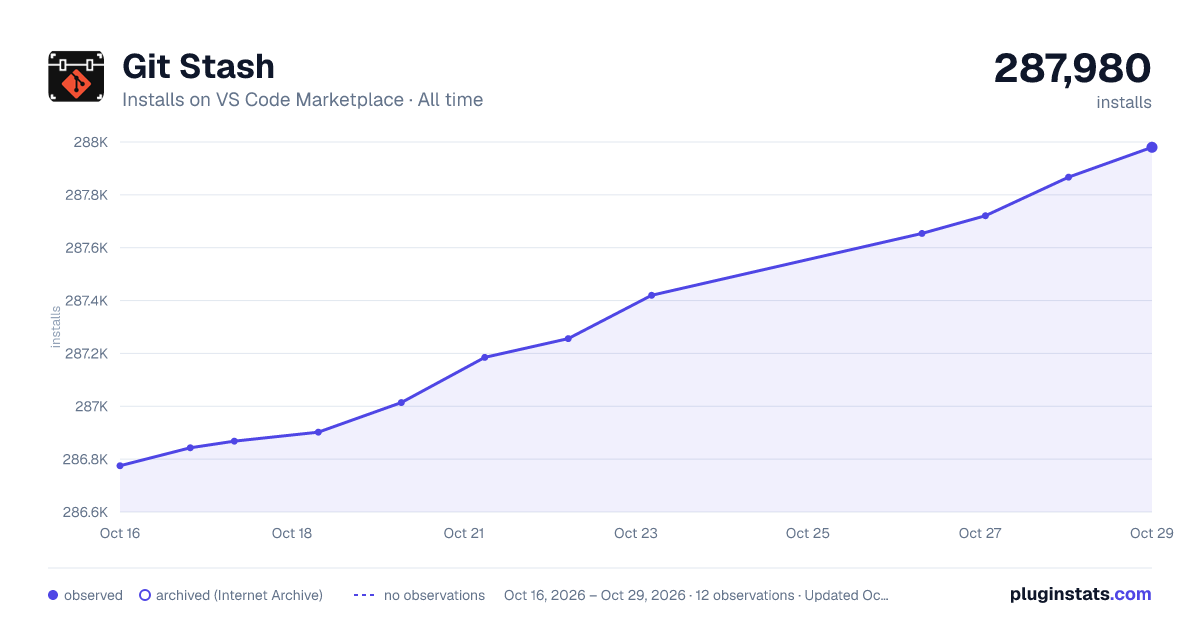Click the Oct 16 x-axis label

(x=120, y=533)
